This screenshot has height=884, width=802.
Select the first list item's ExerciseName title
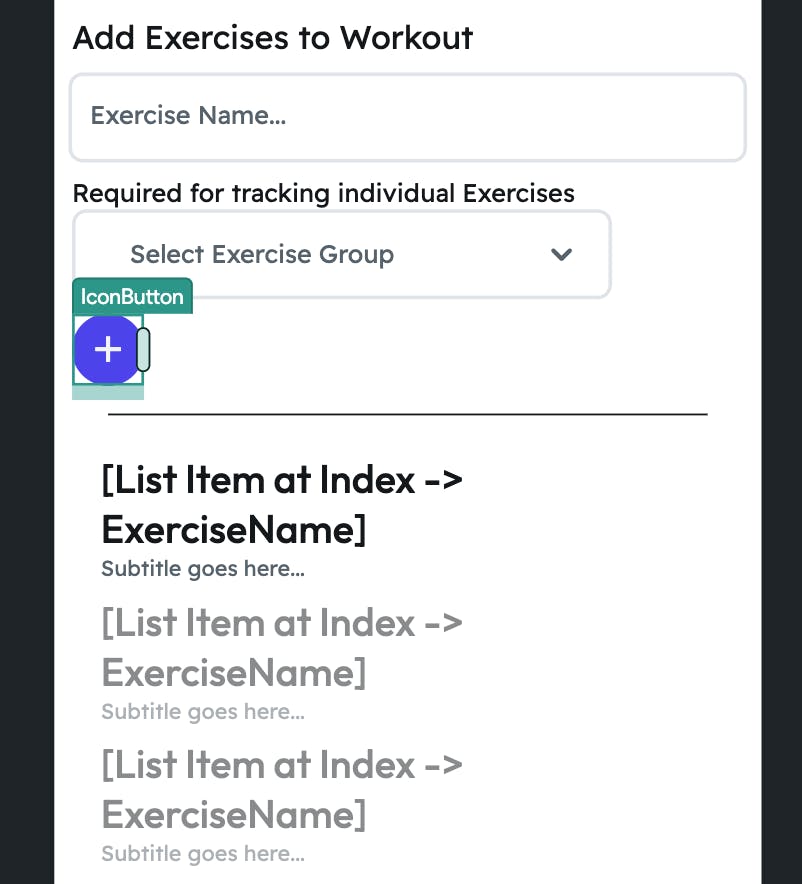(x=282, y=504)
